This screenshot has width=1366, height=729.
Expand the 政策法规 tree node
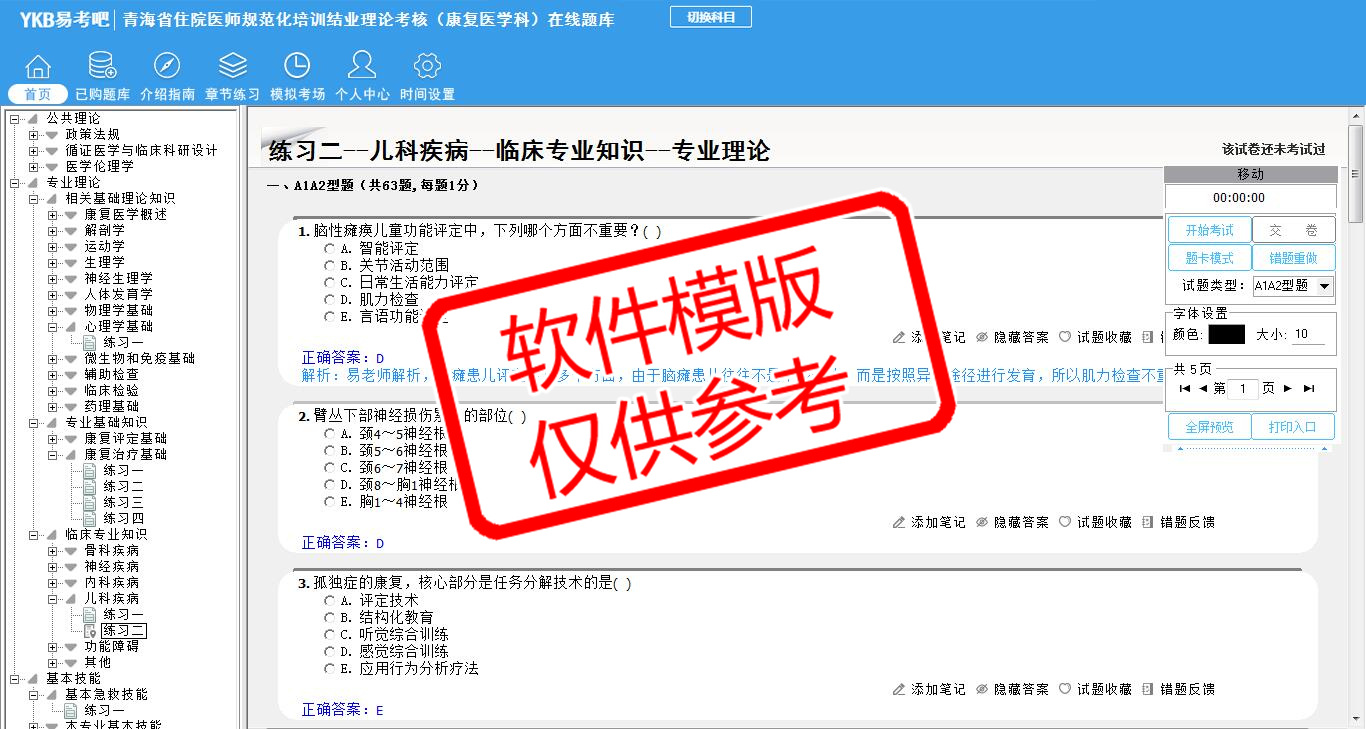[x=34, y=135]
